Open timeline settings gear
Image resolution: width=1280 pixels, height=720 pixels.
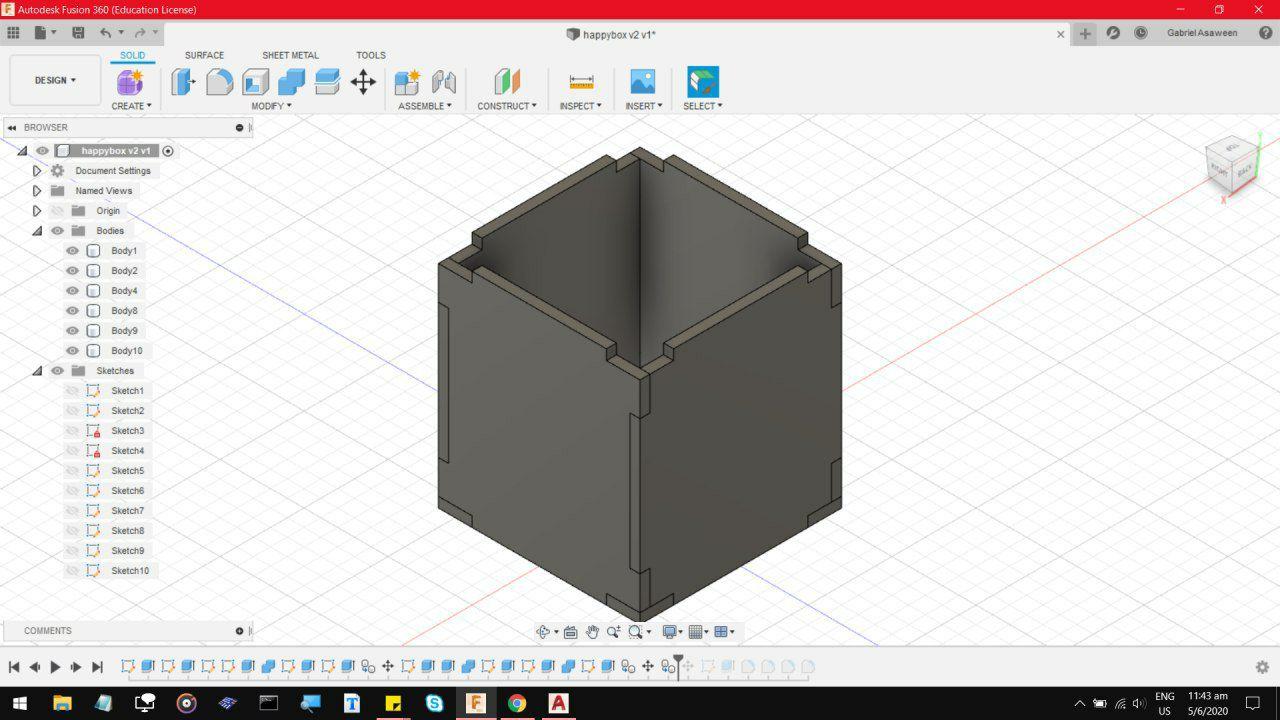pyautogui.click(x=1262, y=667)
